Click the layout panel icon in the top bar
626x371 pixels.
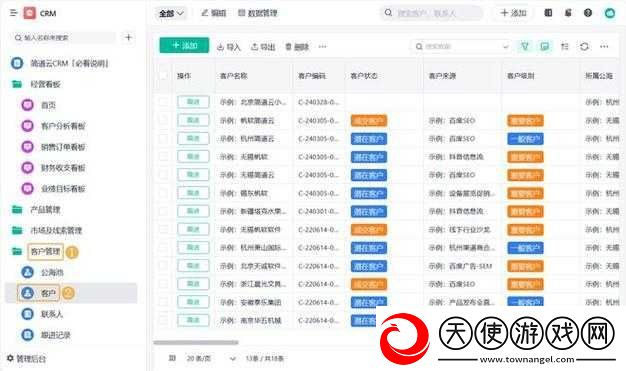[x=548, y=13]
